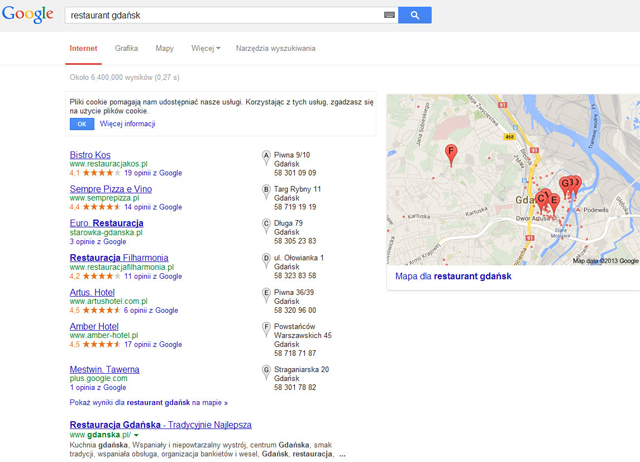Click phone number 58 320 96 00
Image resolution: width=640 pixels, height=462 pixels.
[295, 310]
